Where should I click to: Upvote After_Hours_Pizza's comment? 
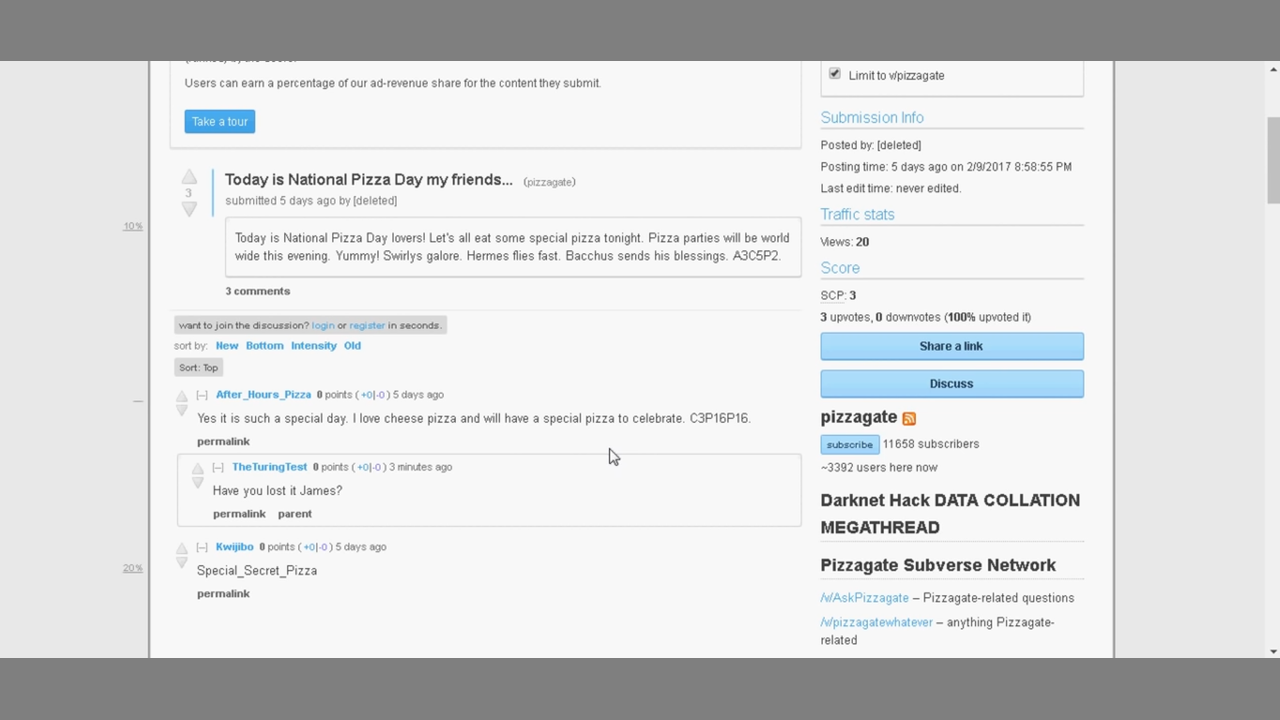182,396
